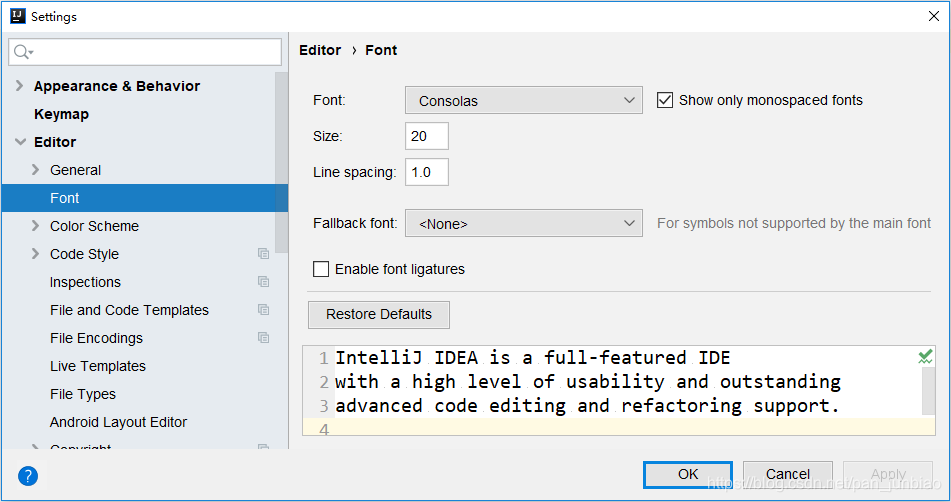The height and width of the screenshot is (502, 951).
Task: Click the copy icon beside Inspections
Action: (263, 281)
